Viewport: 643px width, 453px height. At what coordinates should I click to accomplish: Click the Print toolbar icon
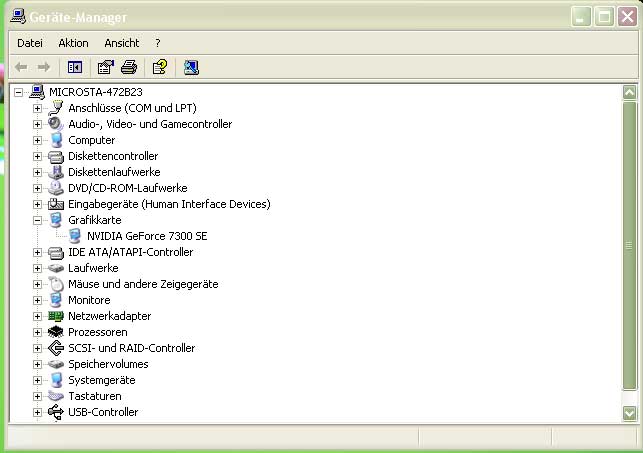coord(129,67)
